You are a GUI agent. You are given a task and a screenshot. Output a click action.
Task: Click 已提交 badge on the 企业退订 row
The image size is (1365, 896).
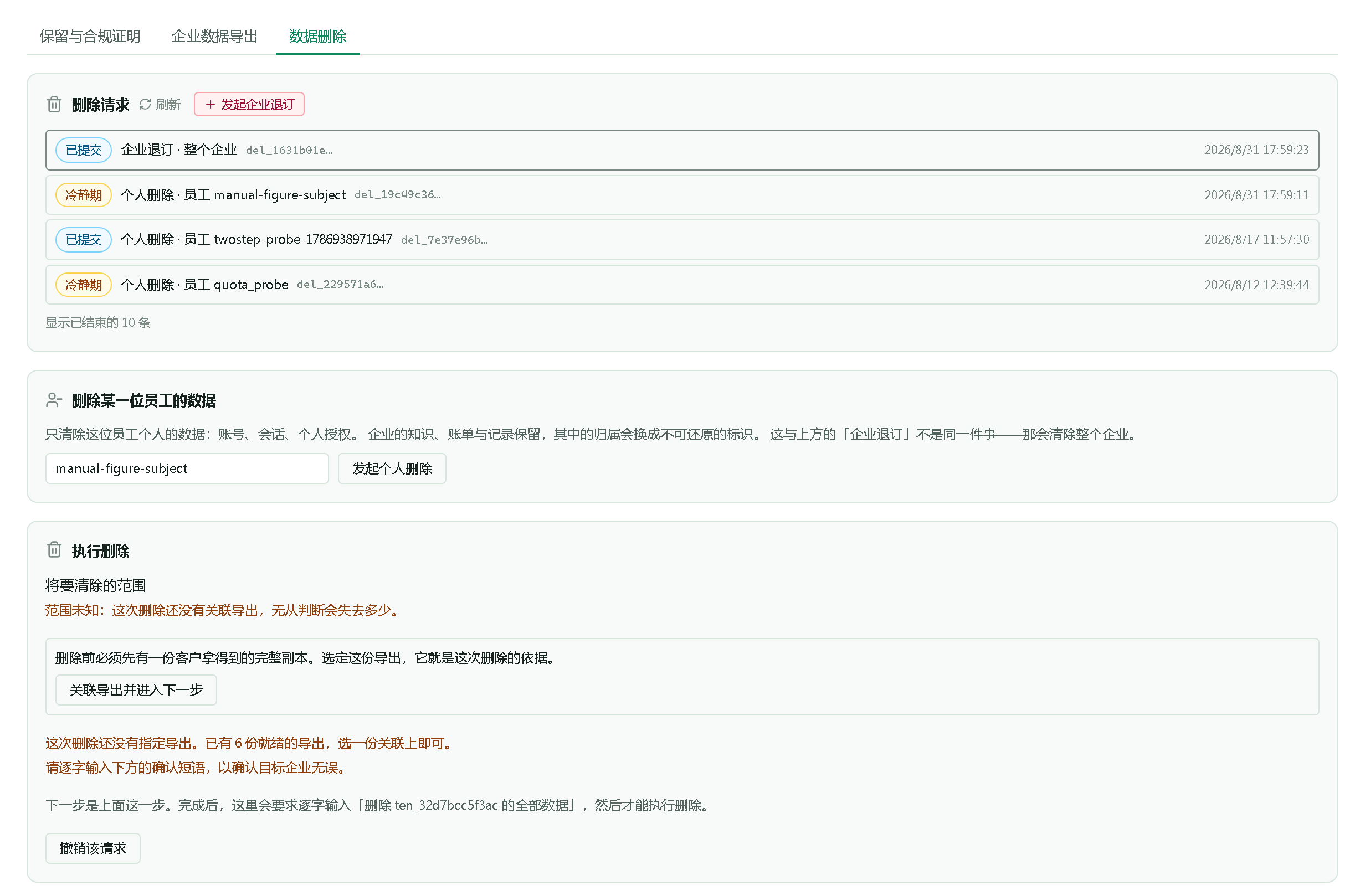(84, 150)
